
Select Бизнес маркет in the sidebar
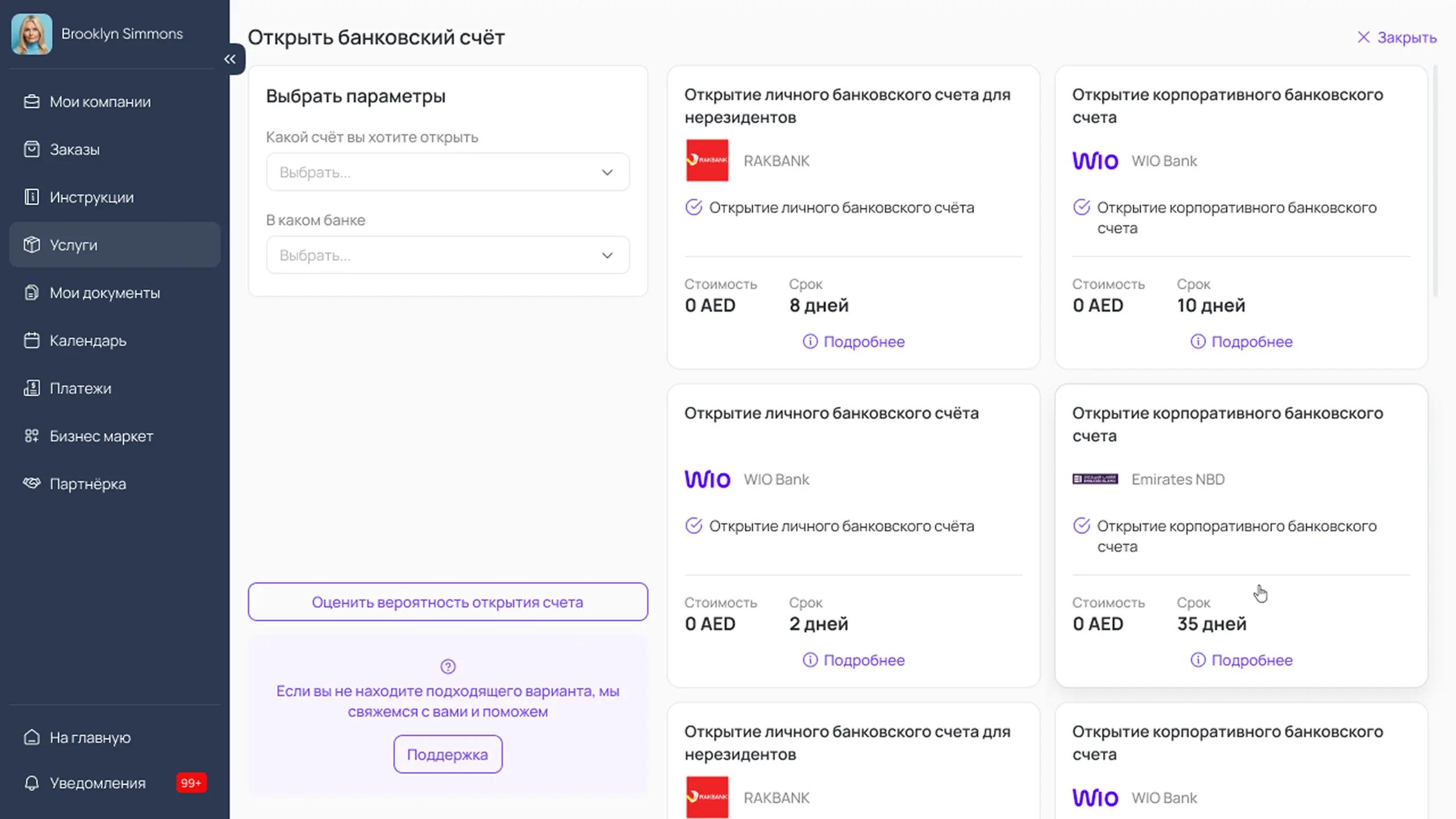[101, 436]
